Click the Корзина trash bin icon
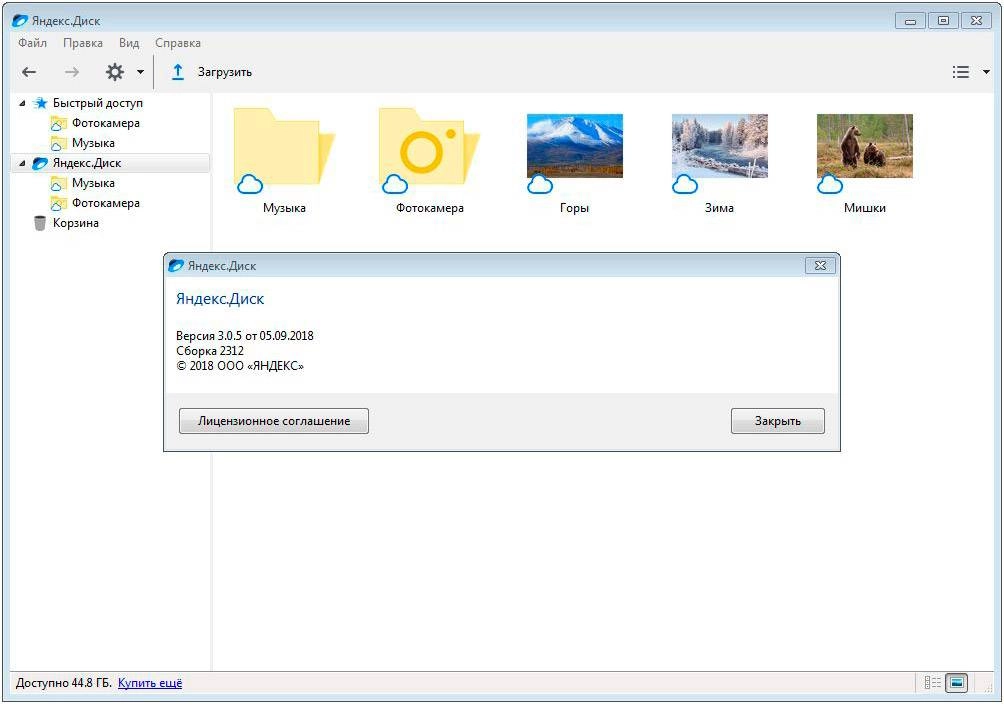This screenshot has width=1004, height=705. [x=40, y=223]
